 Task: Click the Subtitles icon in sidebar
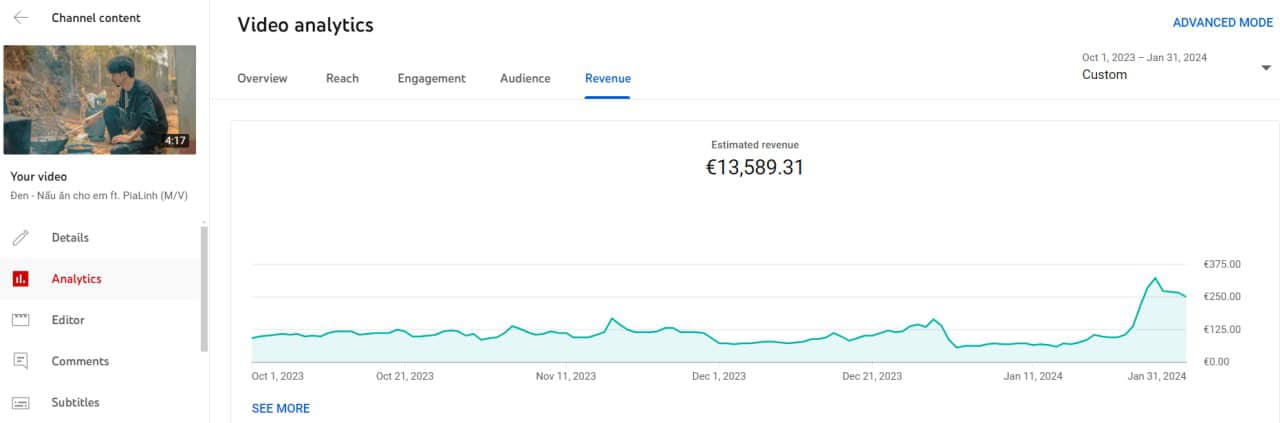pyautogui.click(x=21, y=402)
